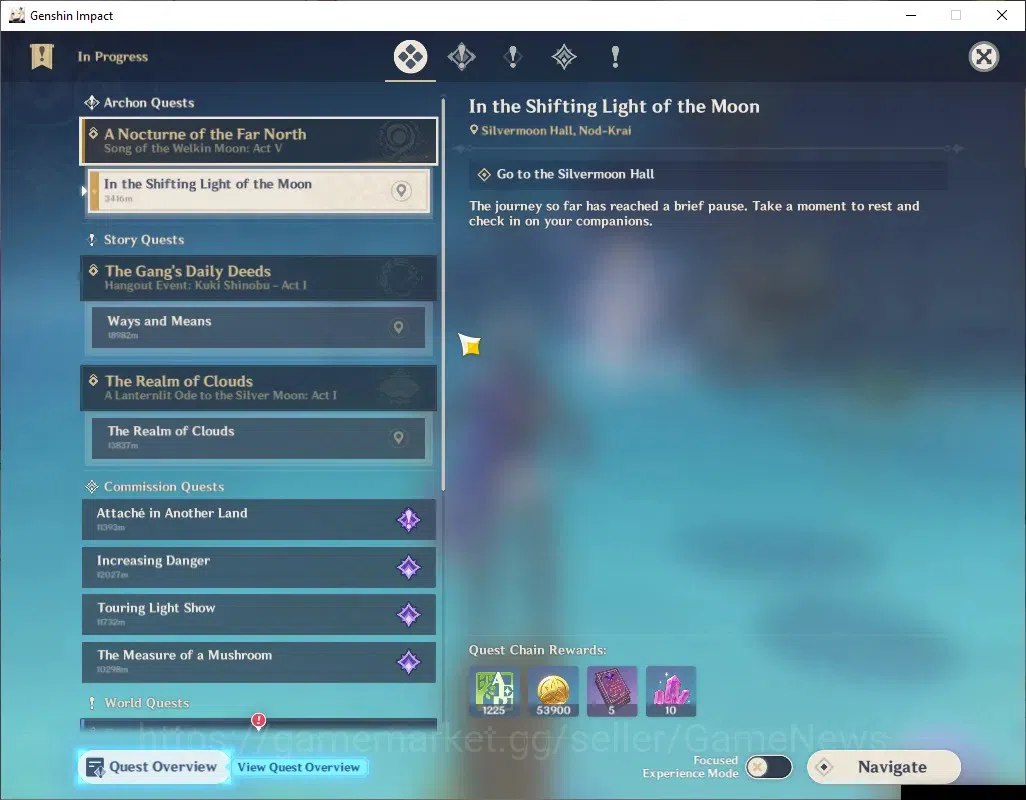Click location pin on Shifting Light quest
This screenshot has width=1026, height=800.
point(401,190)
